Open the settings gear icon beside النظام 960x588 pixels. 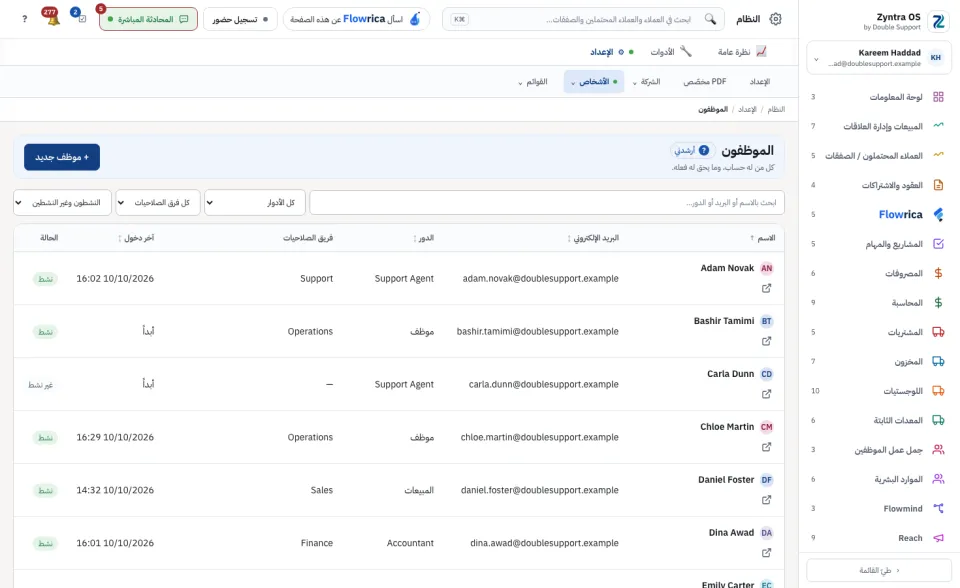(x=775, y=19)
